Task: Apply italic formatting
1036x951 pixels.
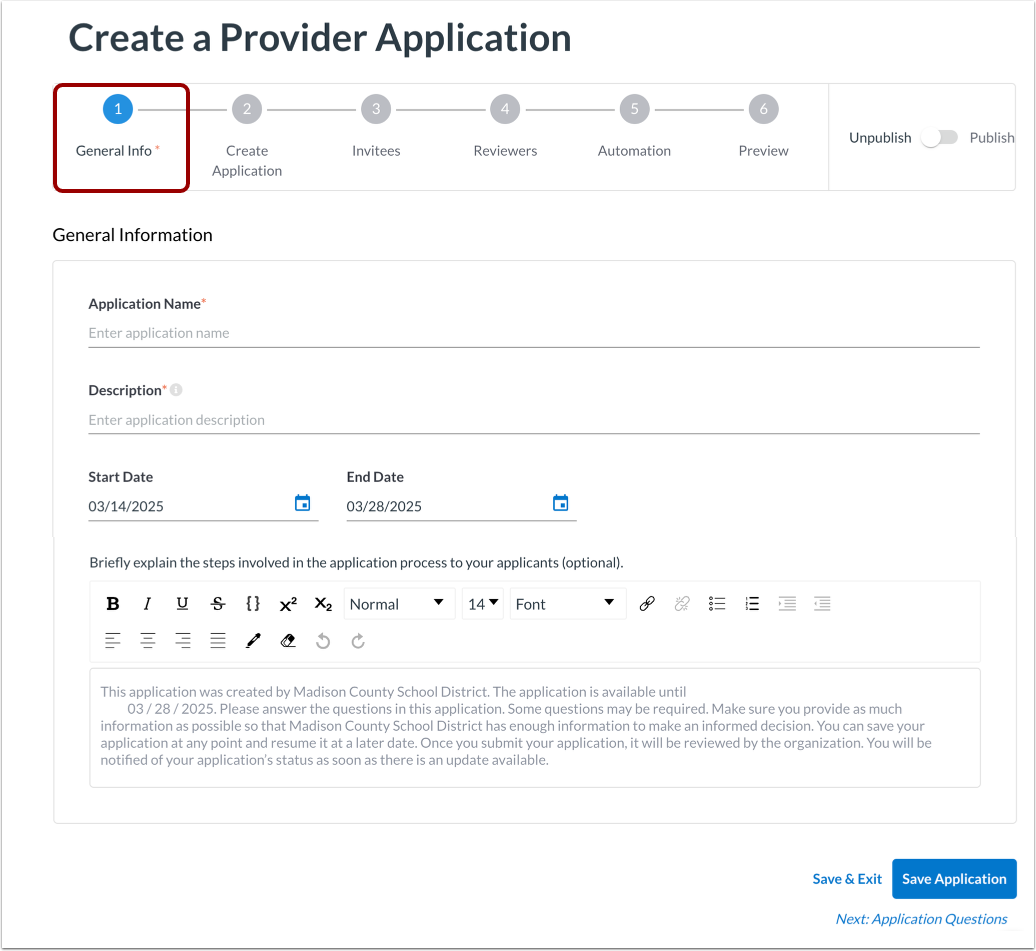Action: (x=147, y=603)
